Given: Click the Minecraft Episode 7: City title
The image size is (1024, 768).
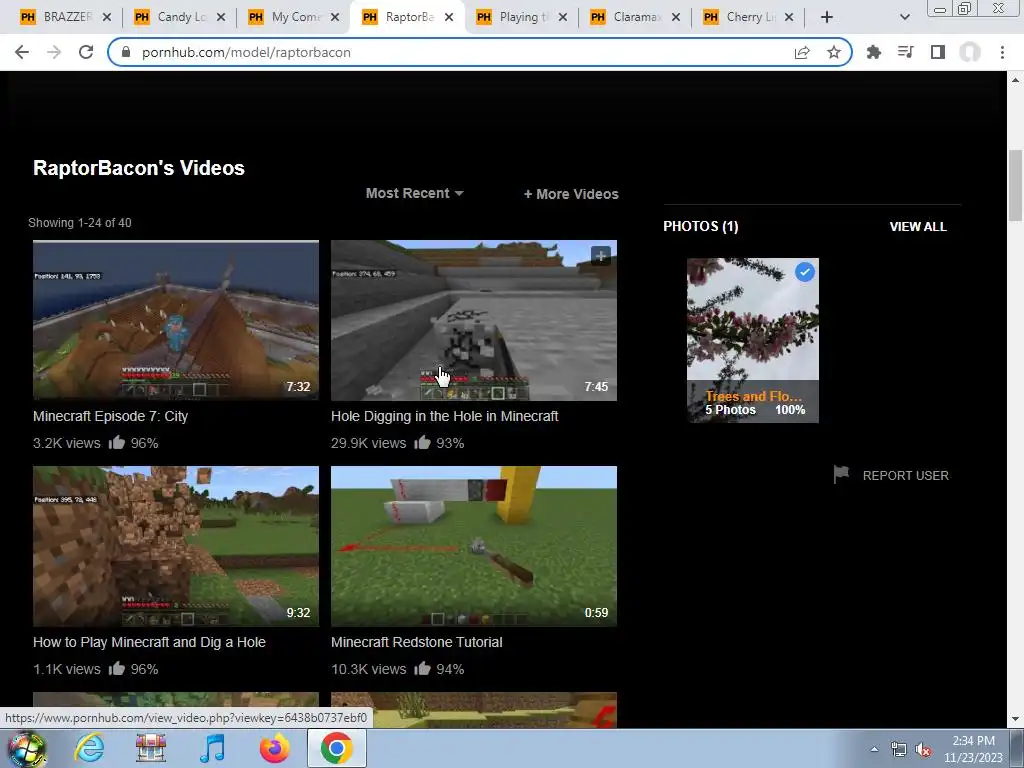Looking at the screenshot, I should coord(110,416).
